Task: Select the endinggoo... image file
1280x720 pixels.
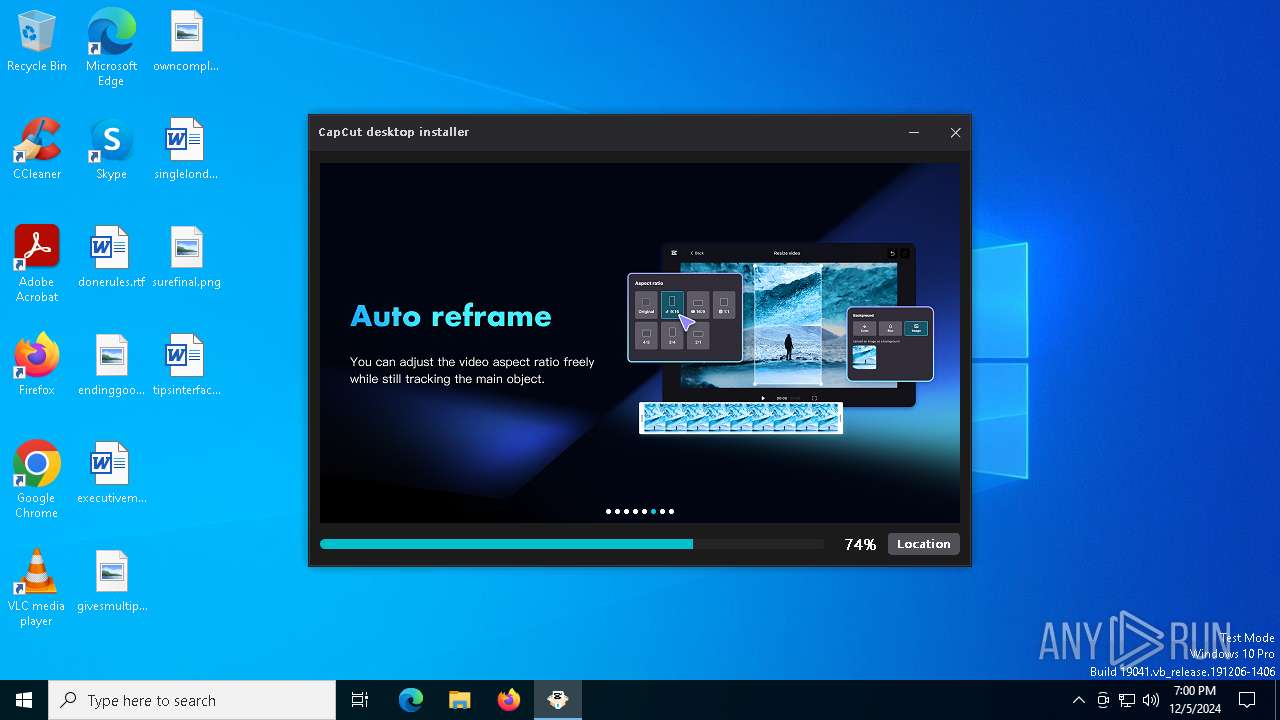Action: [111, 366]
